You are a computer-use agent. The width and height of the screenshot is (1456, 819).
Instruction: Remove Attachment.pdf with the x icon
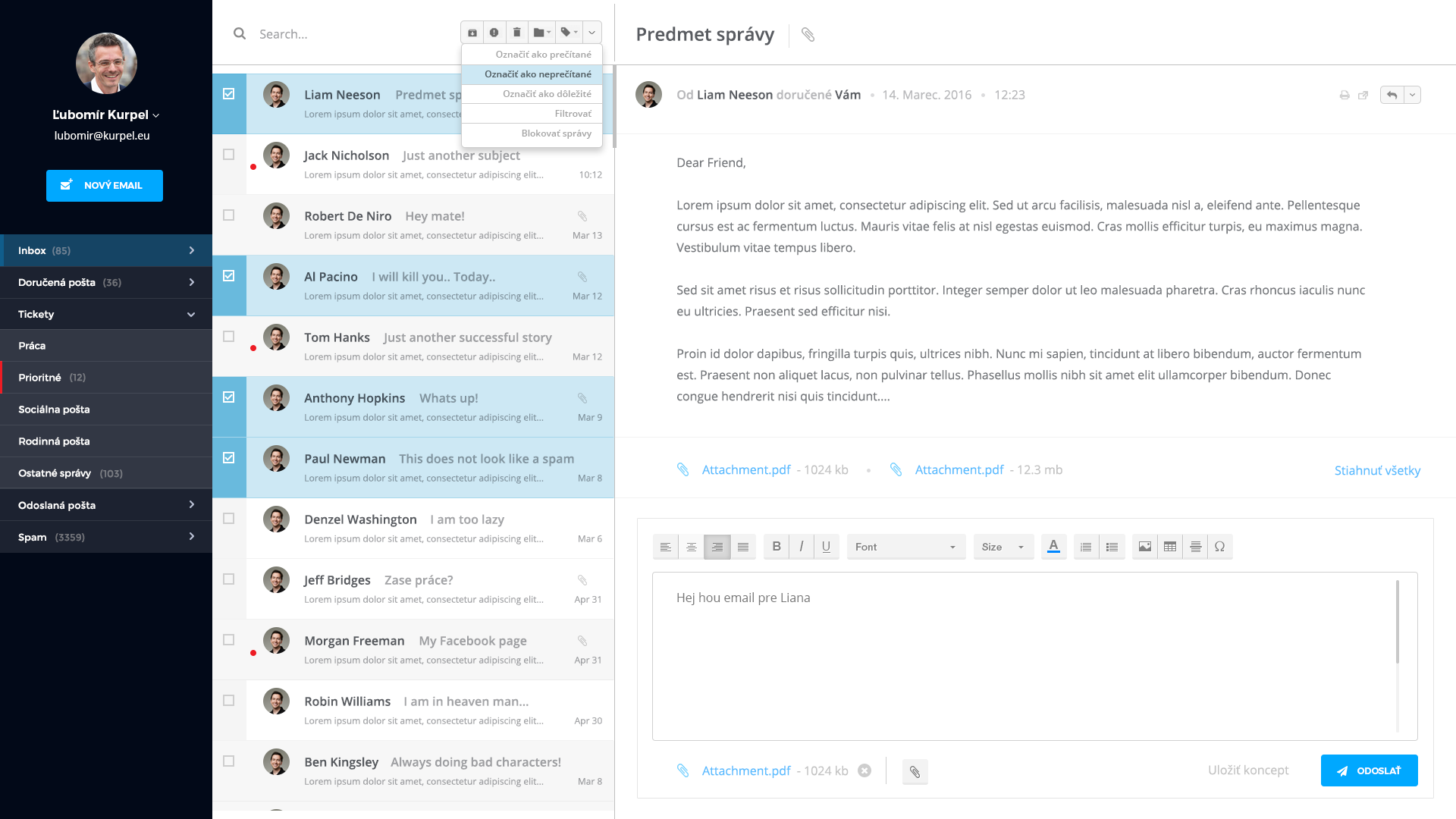click(x=864, y=771)
